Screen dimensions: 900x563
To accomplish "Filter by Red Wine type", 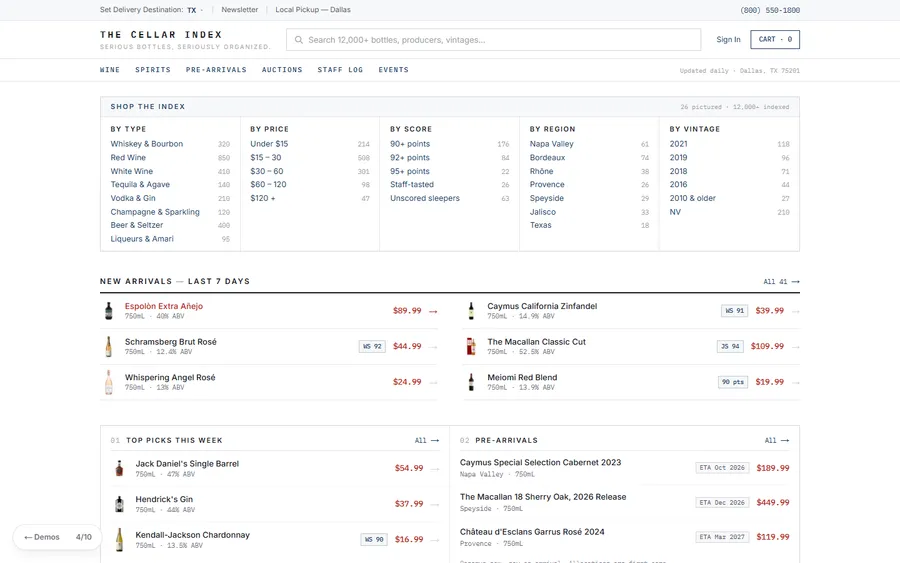I will pos(128,158).
